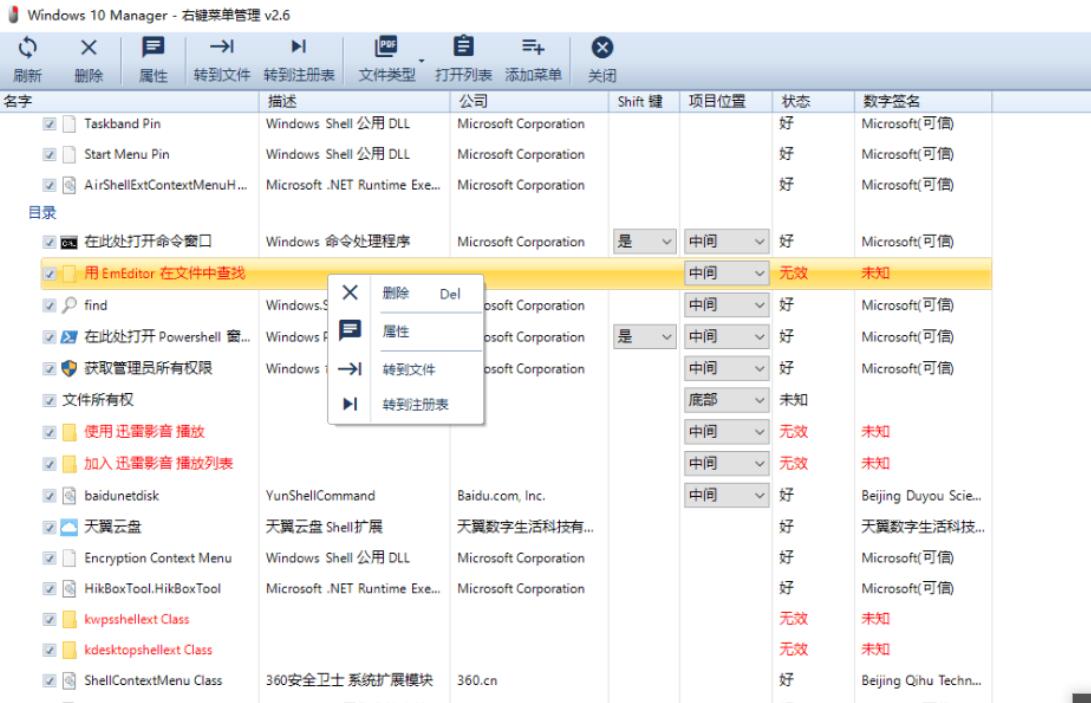This screenshot has height=703, width=1091.
Task: Sort by the 状态 column header
Action: [x=813, y=102]
